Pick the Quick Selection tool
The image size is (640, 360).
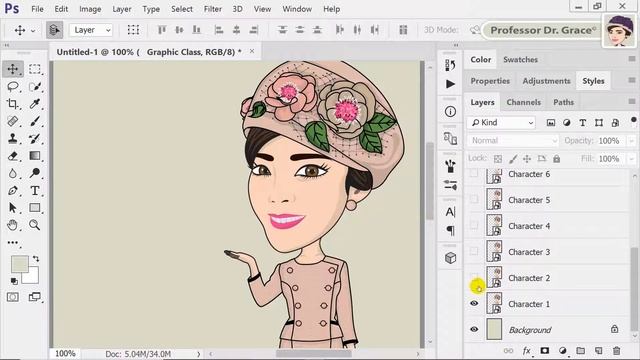pyautogui.click(x=35, y=87)
